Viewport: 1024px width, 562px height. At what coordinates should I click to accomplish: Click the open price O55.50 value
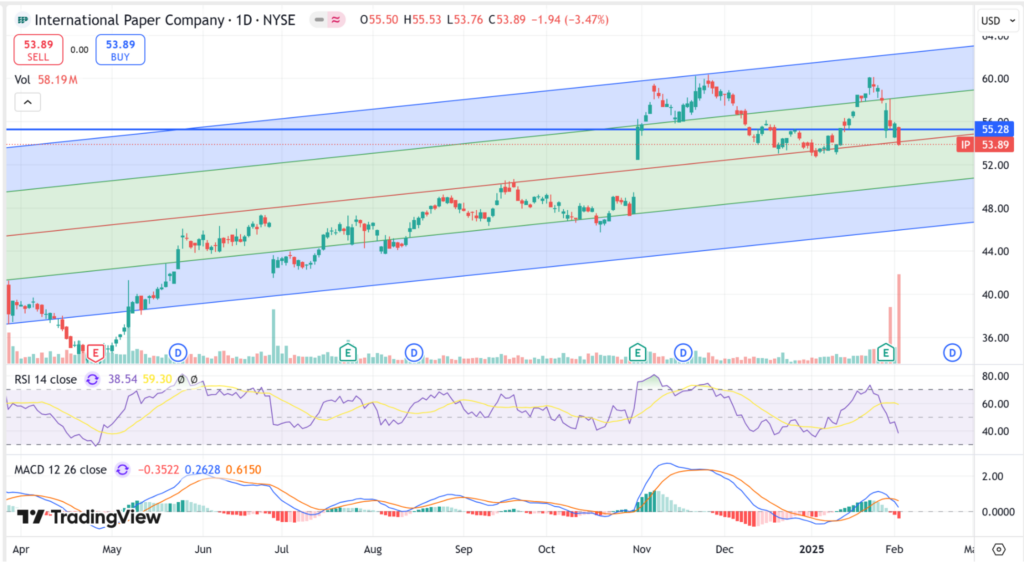pos(379,20)
